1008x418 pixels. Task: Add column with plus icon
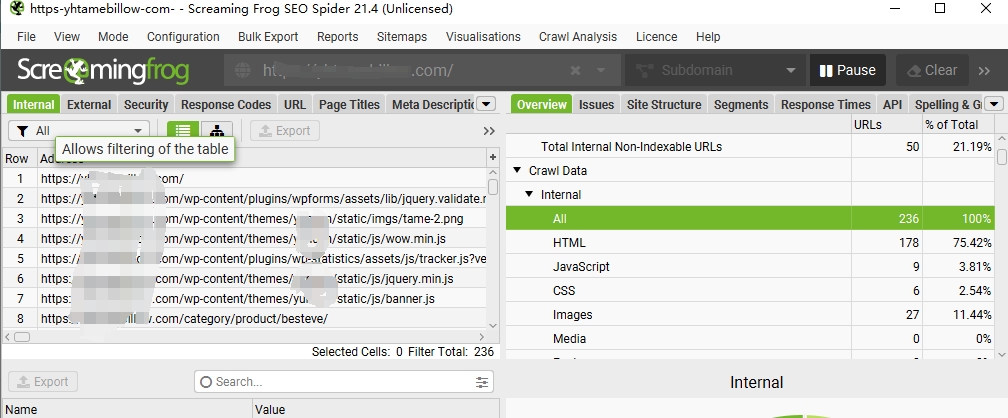click(493, 157)
